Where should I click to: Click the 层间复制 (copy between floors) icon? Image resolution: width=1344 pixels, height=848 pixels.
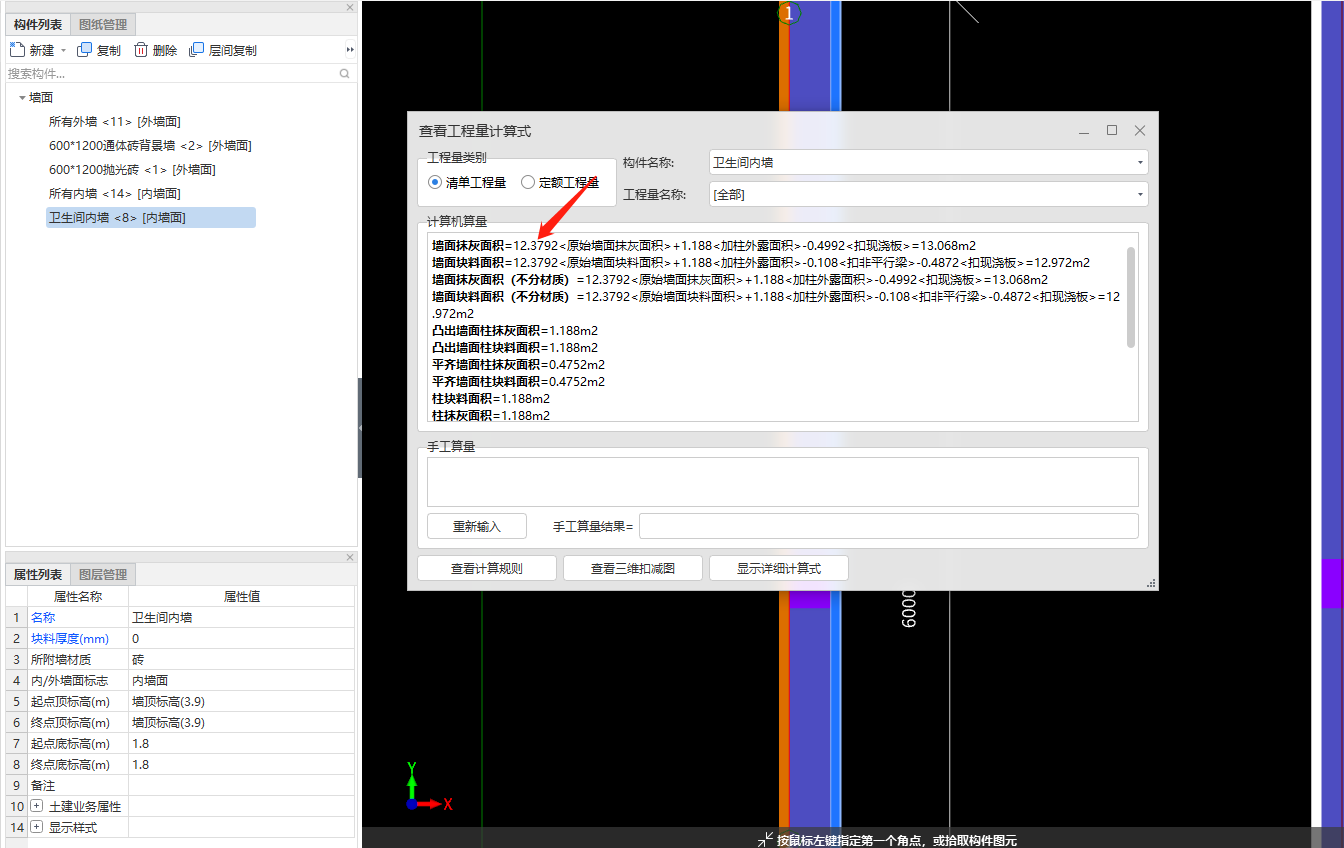point(197,50)
